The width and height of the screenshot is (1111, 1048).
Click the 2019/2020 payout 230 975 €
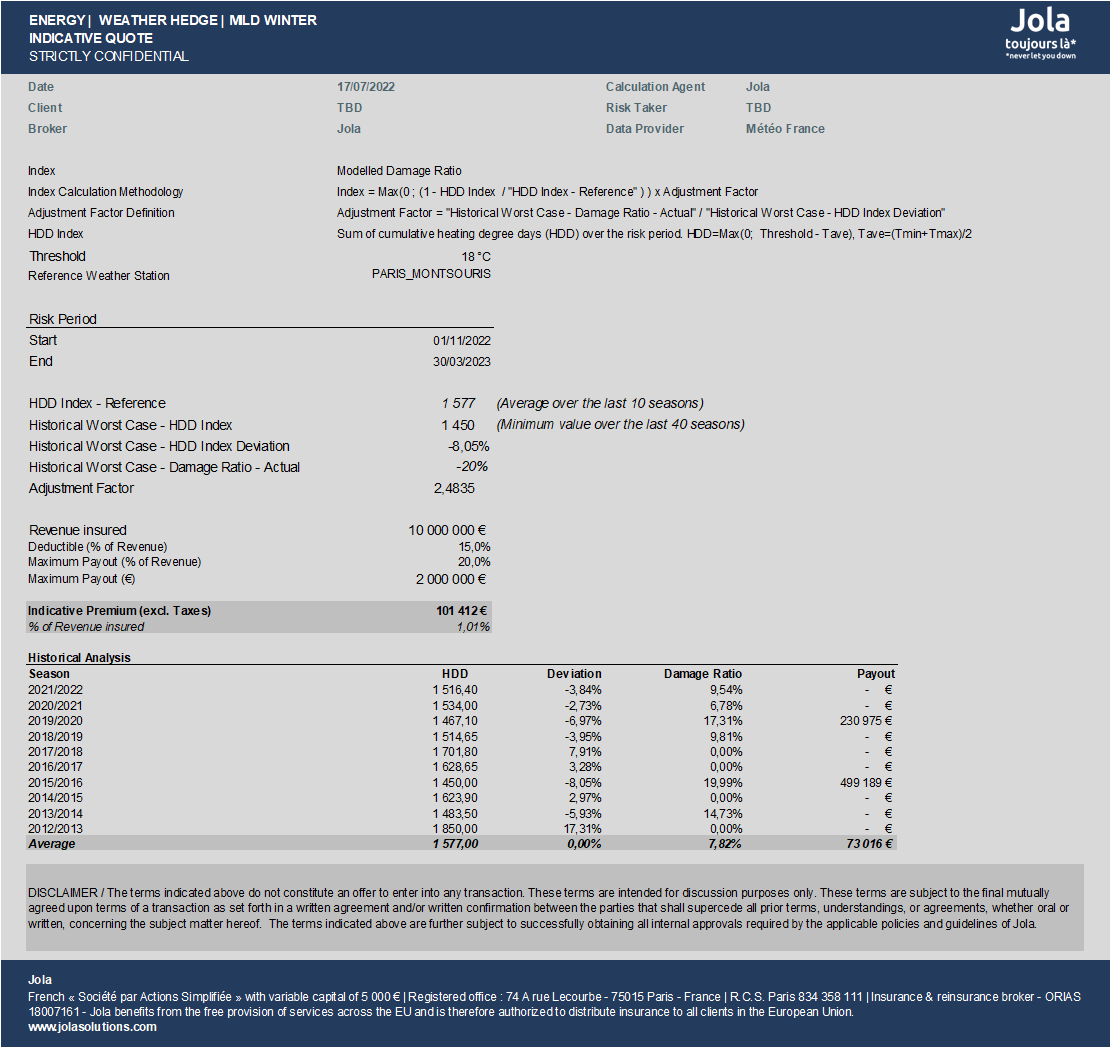point(866,721)
